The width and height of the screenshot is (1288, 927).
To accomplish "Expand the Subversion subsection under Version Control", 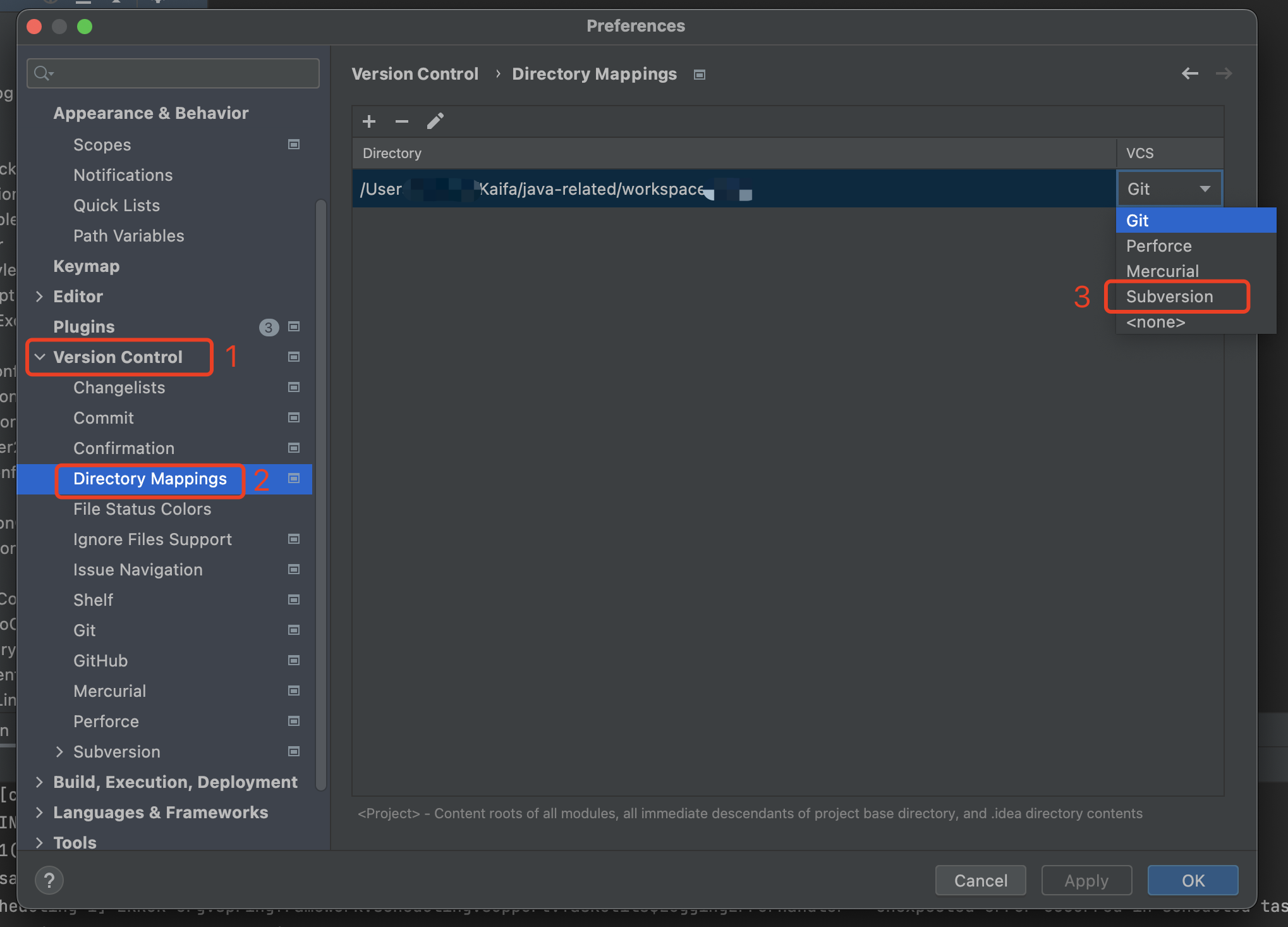I will coord(59,751).
